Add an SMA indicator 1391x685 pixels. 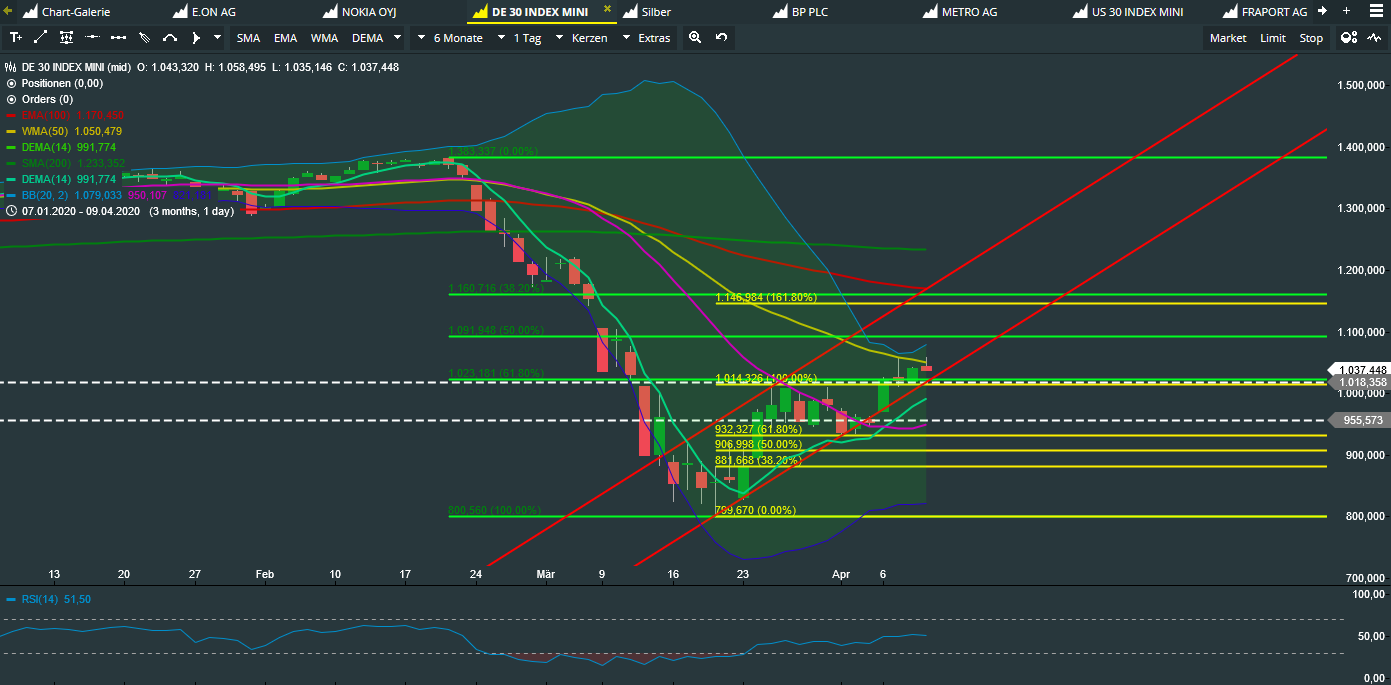click(248, 38)
